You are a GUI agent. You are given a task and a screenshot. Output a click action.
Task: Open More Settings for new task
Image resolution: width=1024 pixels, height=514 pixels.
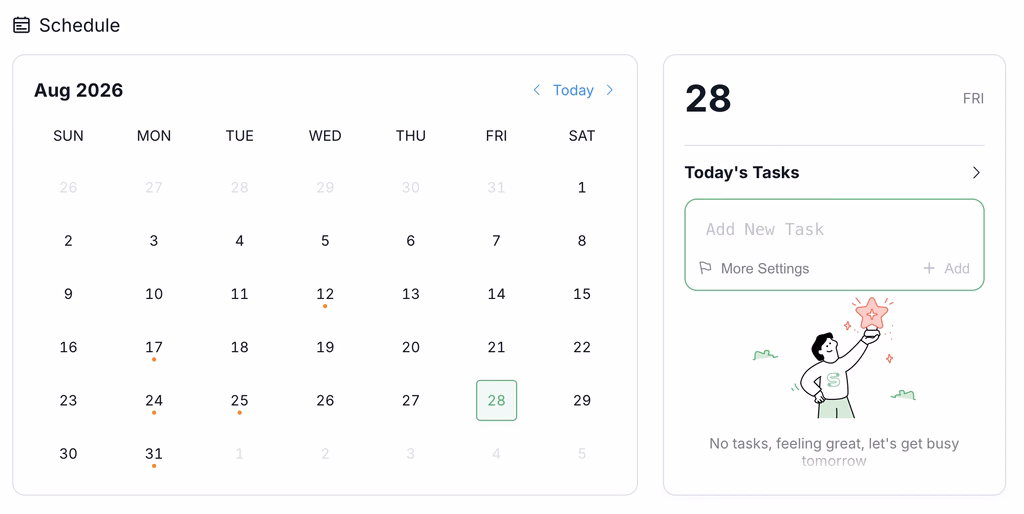pos(765,268)
